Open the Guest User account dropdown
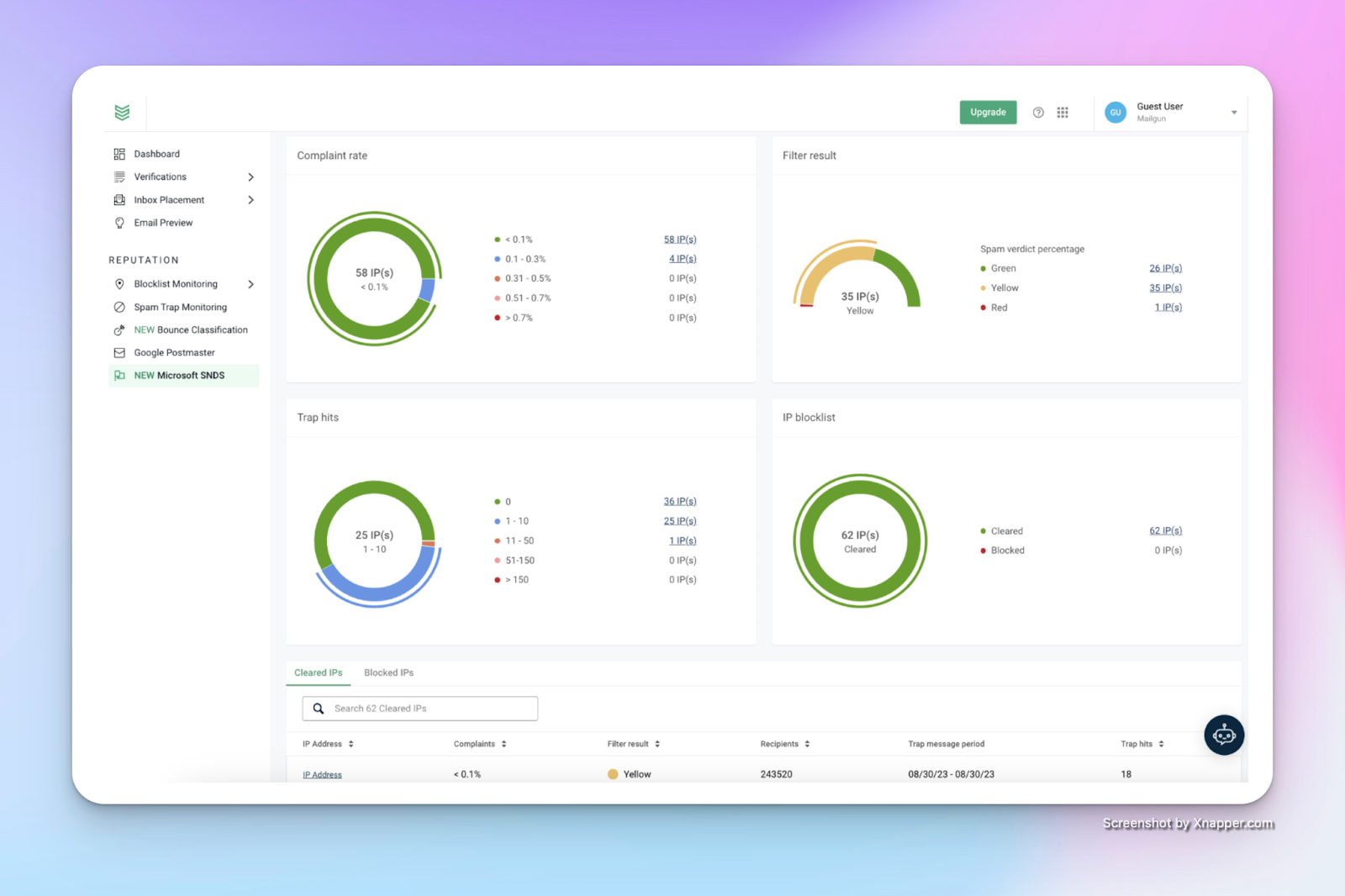Image resolution: width=1345 pixels, height=896 pixels. pyautogui.click(x=1234, y=113)
